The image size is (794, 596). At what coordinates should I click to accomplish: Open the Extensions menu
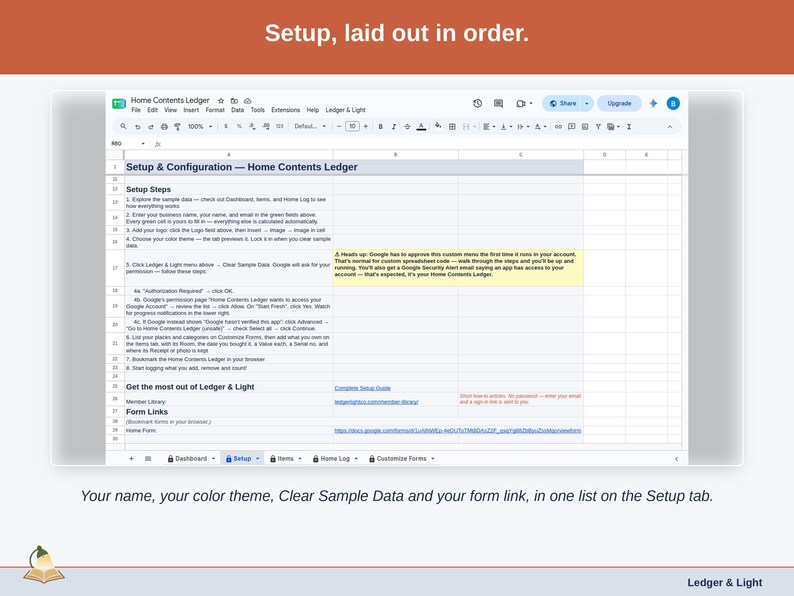point(286,110)
